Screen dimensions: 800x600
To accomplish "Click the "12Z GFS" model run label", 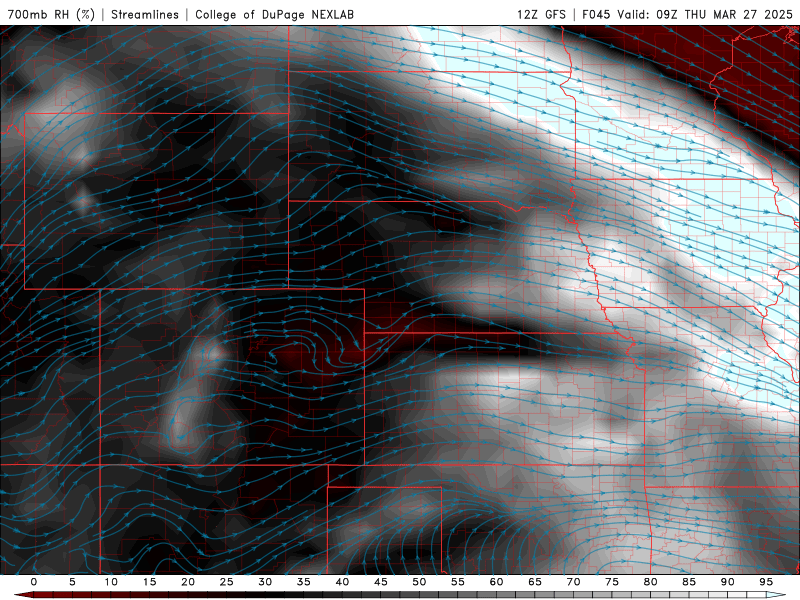I will click(x=541, y=14).
